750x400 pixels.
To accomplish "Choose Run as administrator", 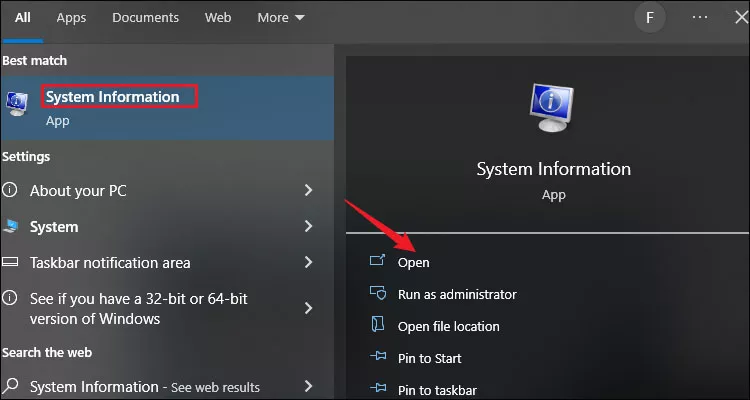I will pyautogui.click(x=457, y=294).
